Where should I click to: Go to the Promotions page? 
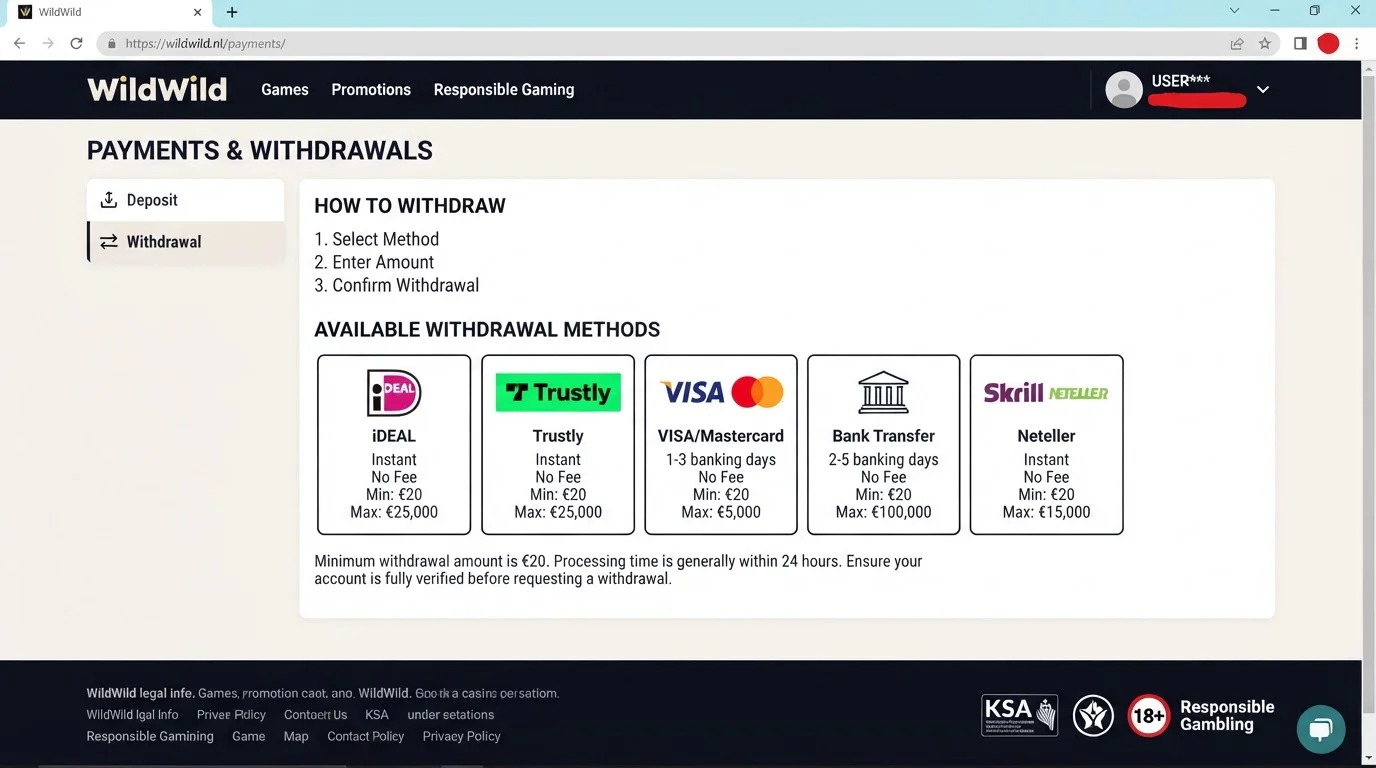[371, 89]
